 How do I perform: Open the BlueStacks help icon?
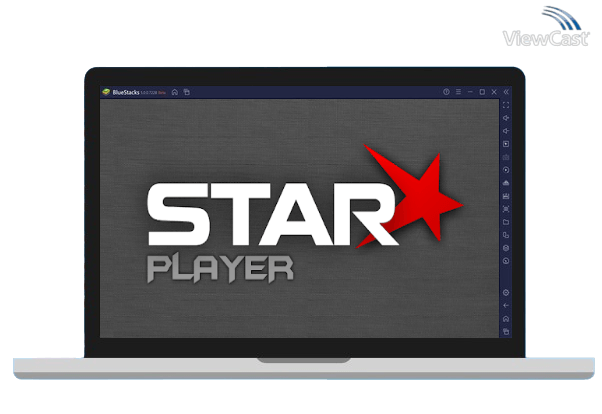tap(446, 92)
